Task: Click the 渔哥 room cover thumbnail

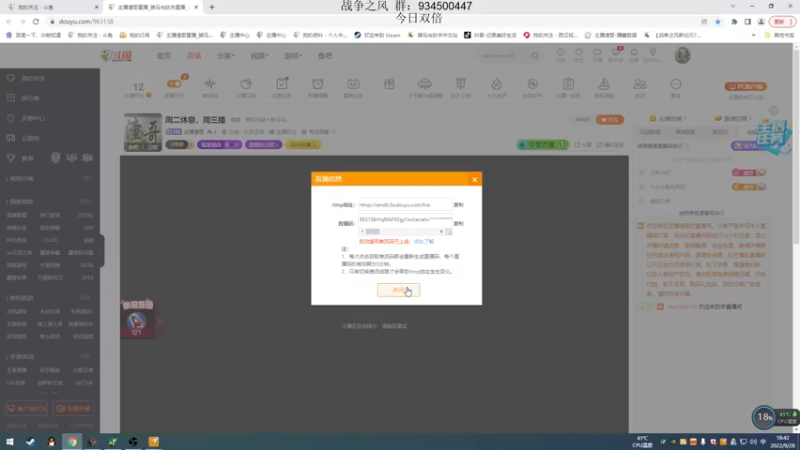Action: click(143, 132)
